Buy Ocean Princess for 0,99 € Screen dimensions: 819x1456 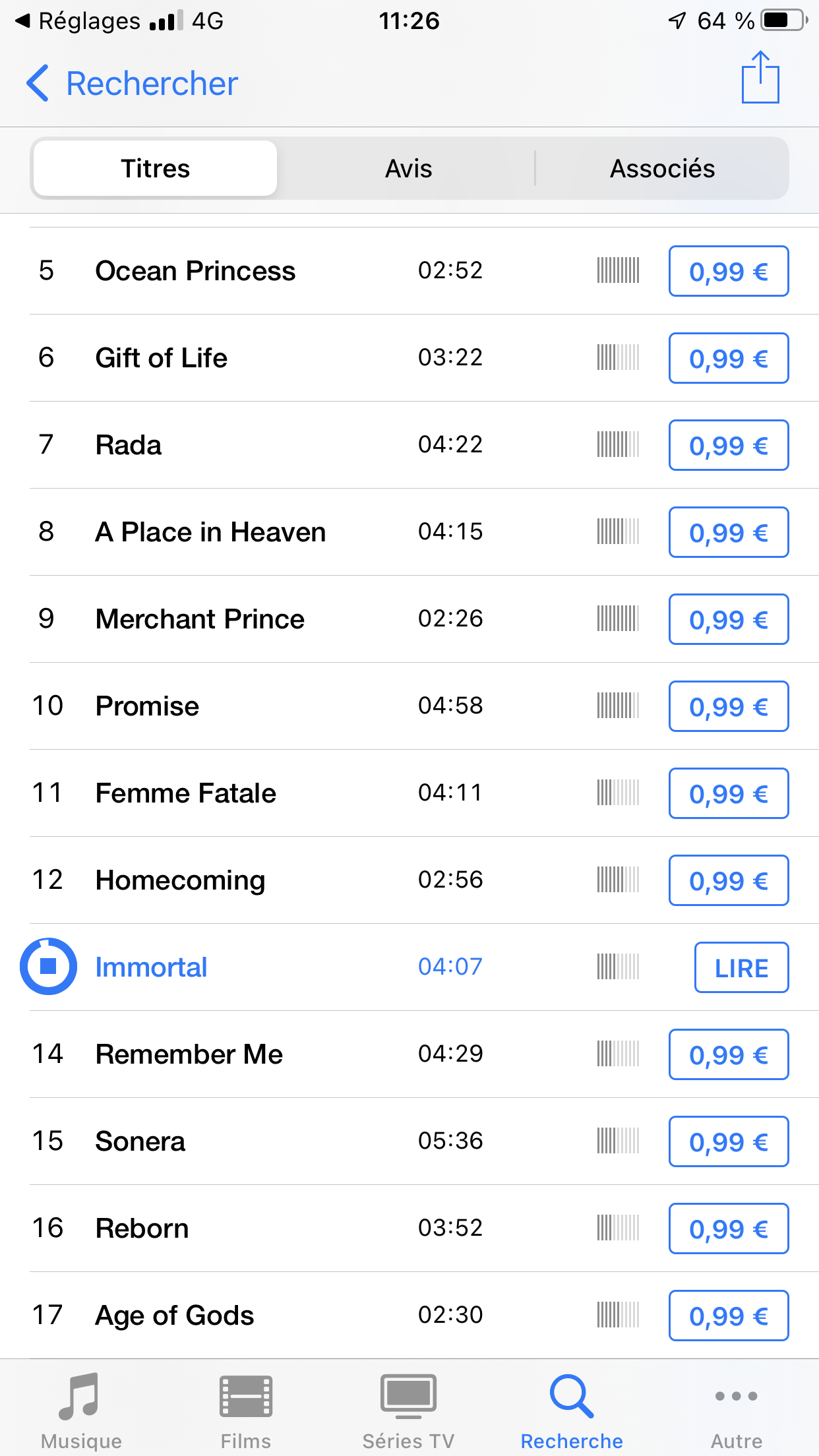728,271
